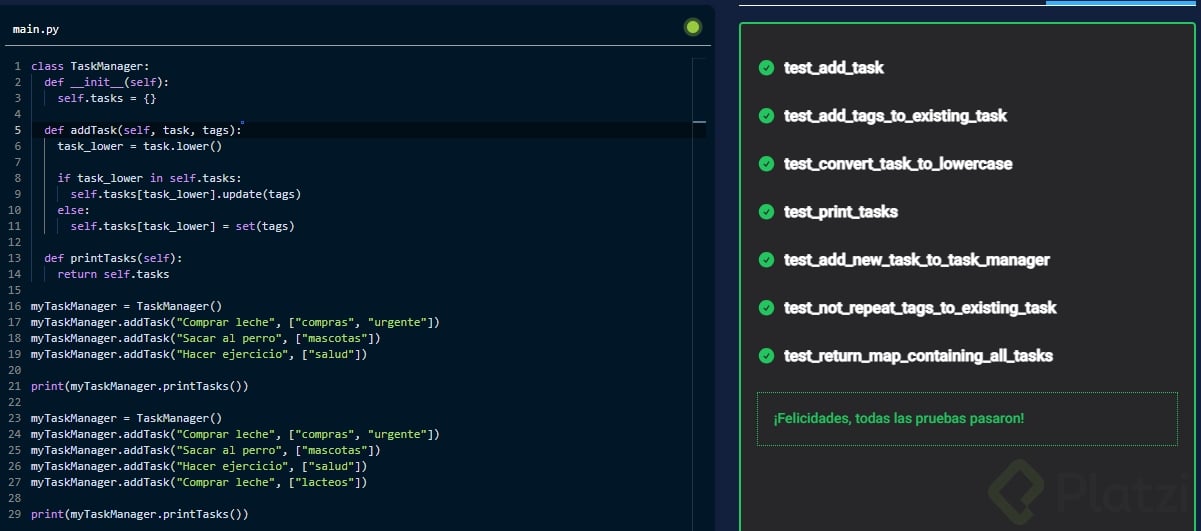Place cursor on the "class TaskManager:" line
This screenshot has width=1201, height=531.
90,66
